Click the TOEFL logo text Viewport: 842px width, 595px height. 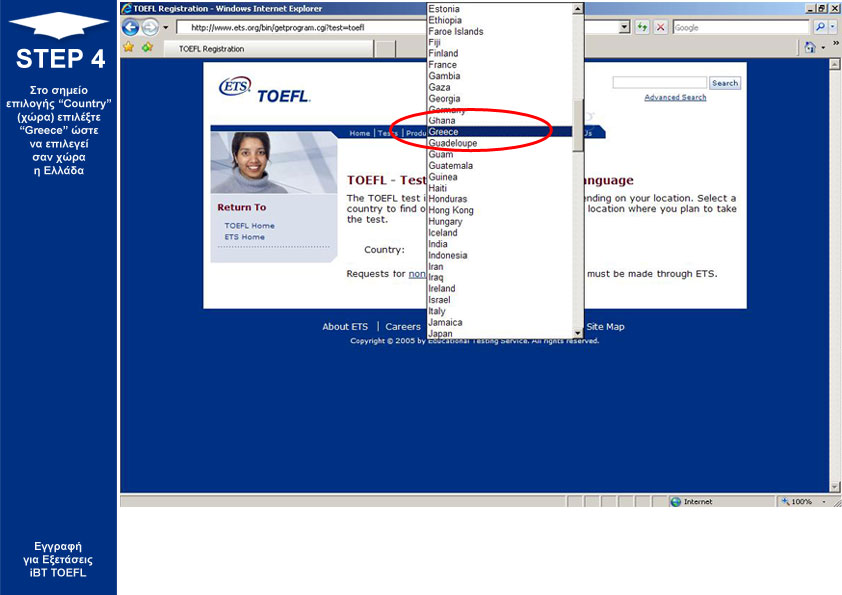pyautogui.click(x=284, y=96)
